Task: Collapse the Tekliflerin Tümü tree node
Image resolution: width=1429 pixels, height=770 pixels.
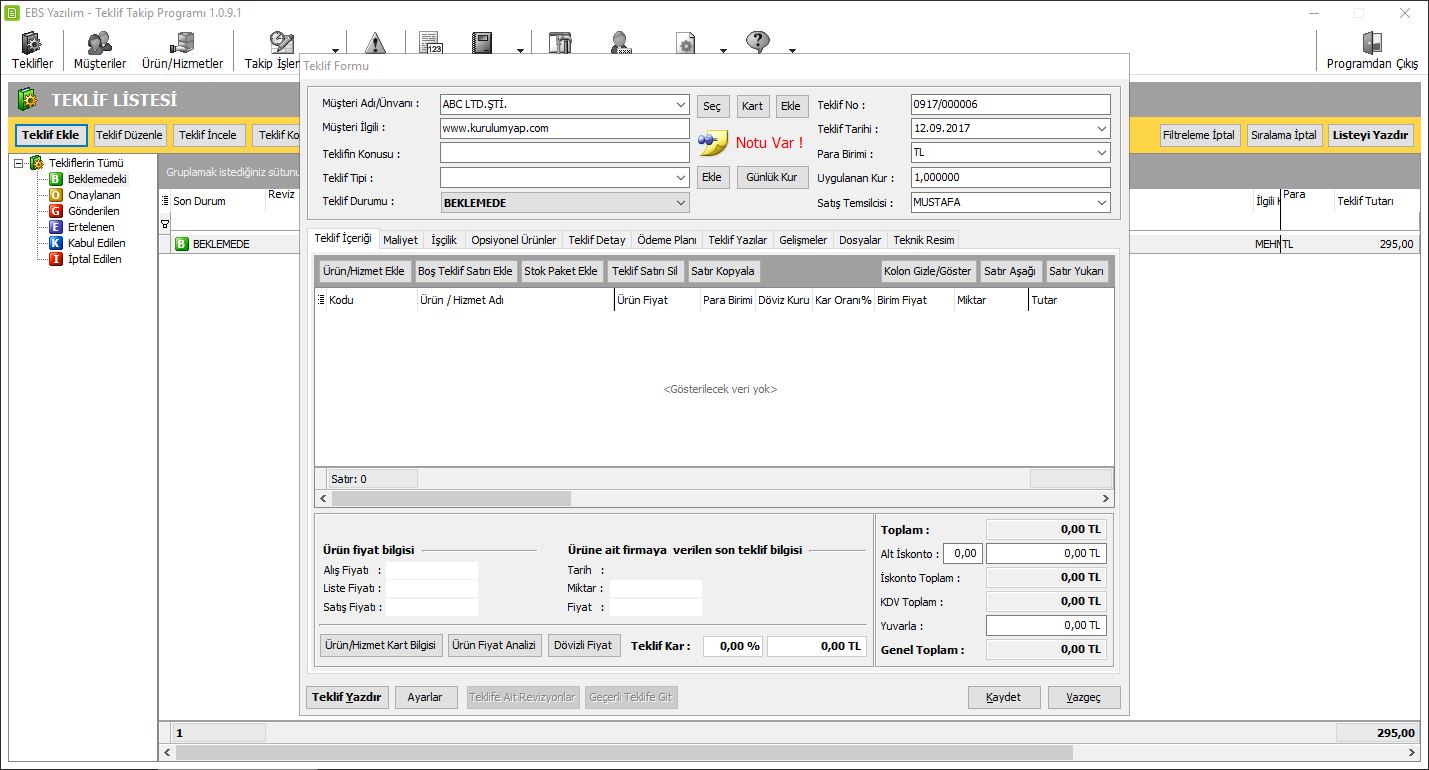Action: [19, 163]
